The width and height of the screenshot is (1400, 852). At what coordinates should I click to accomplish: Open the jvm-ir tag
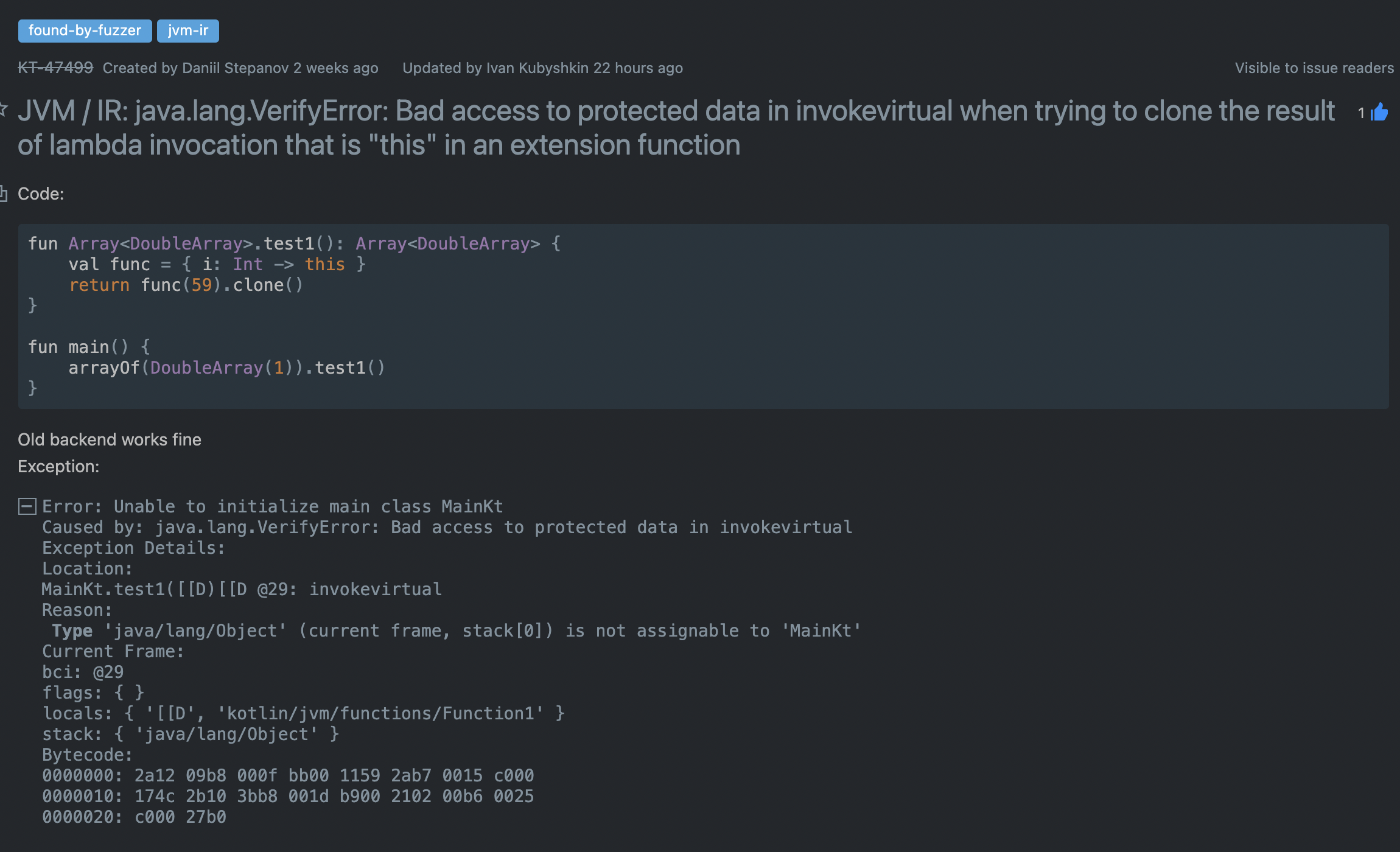pyautogui.click(x=187, y=30)
